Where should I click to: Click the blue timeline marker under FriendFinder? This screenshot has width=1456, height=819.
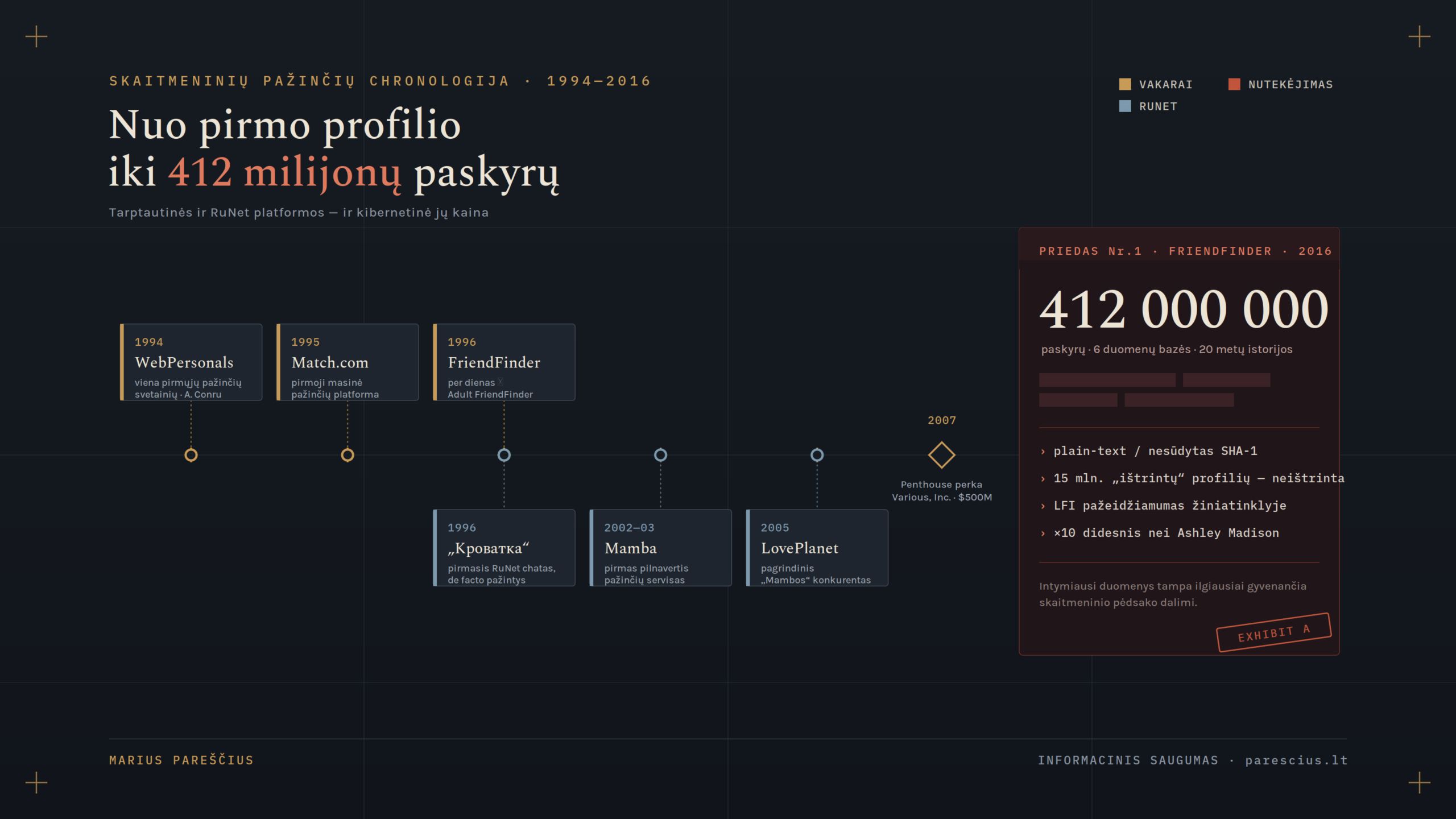tap(504, 455)
